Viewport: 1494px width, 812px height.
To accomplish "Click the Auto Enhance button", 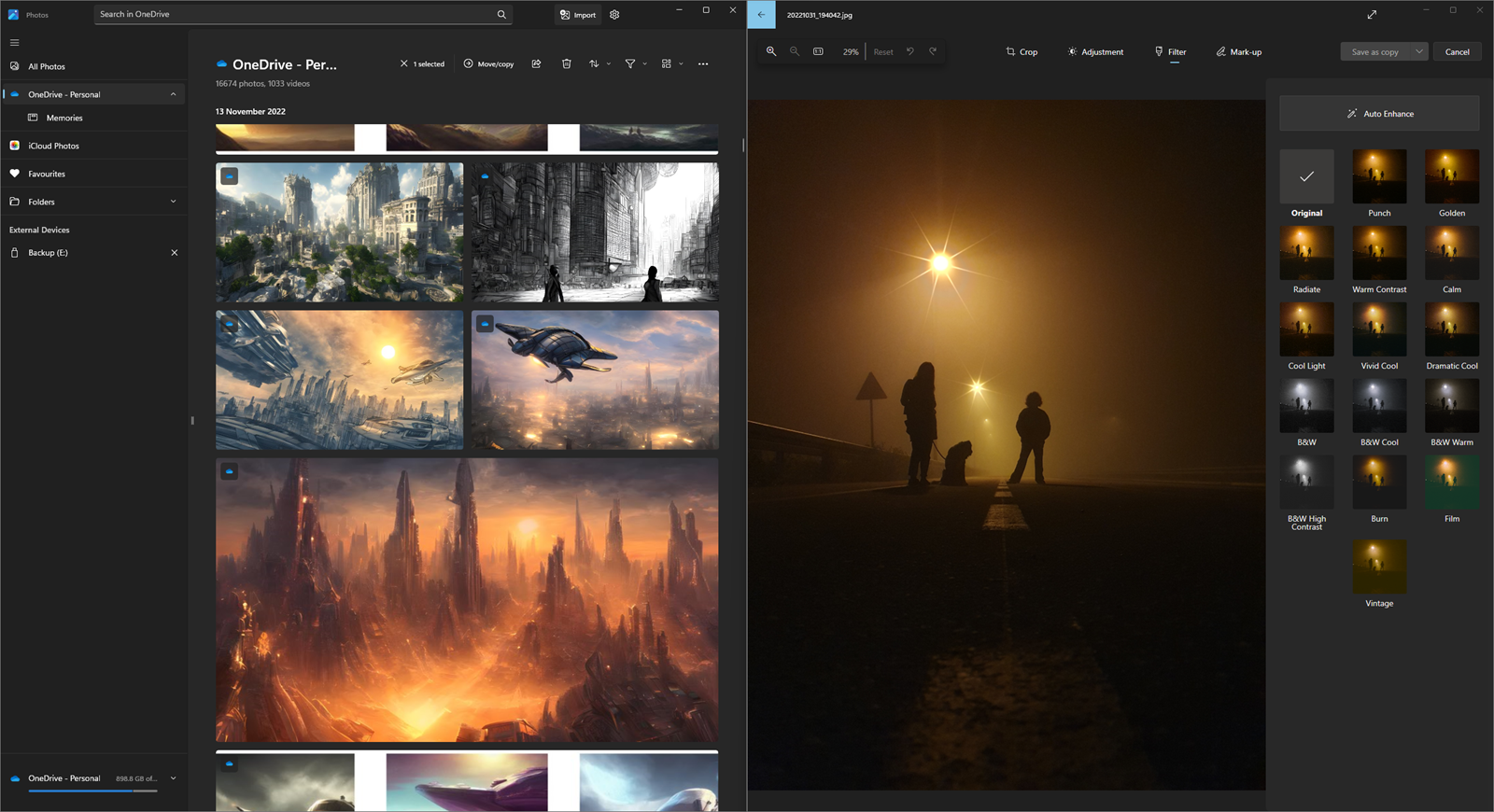I will click(1379, 113).
